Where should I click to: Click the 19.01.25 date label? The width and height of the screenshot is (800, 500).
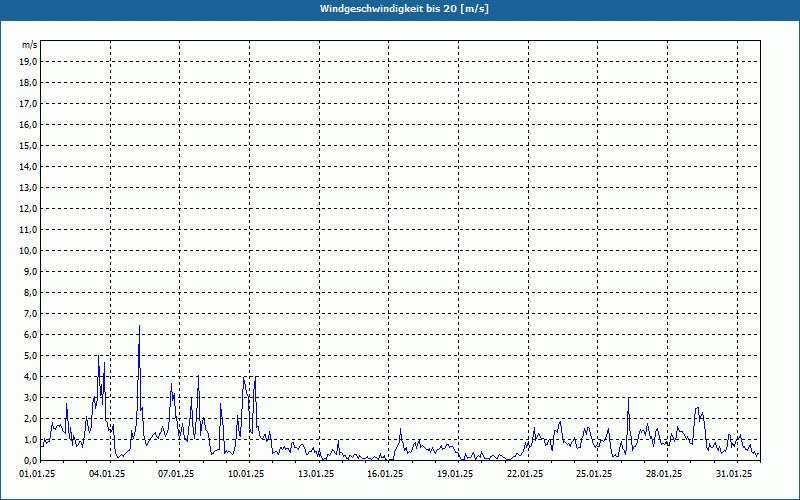point(455,474)
